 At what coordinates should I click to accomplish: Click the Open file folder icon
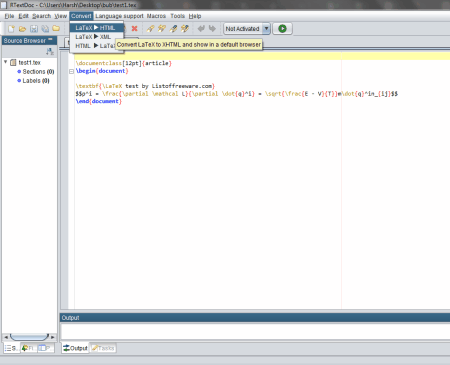point(22,29)
